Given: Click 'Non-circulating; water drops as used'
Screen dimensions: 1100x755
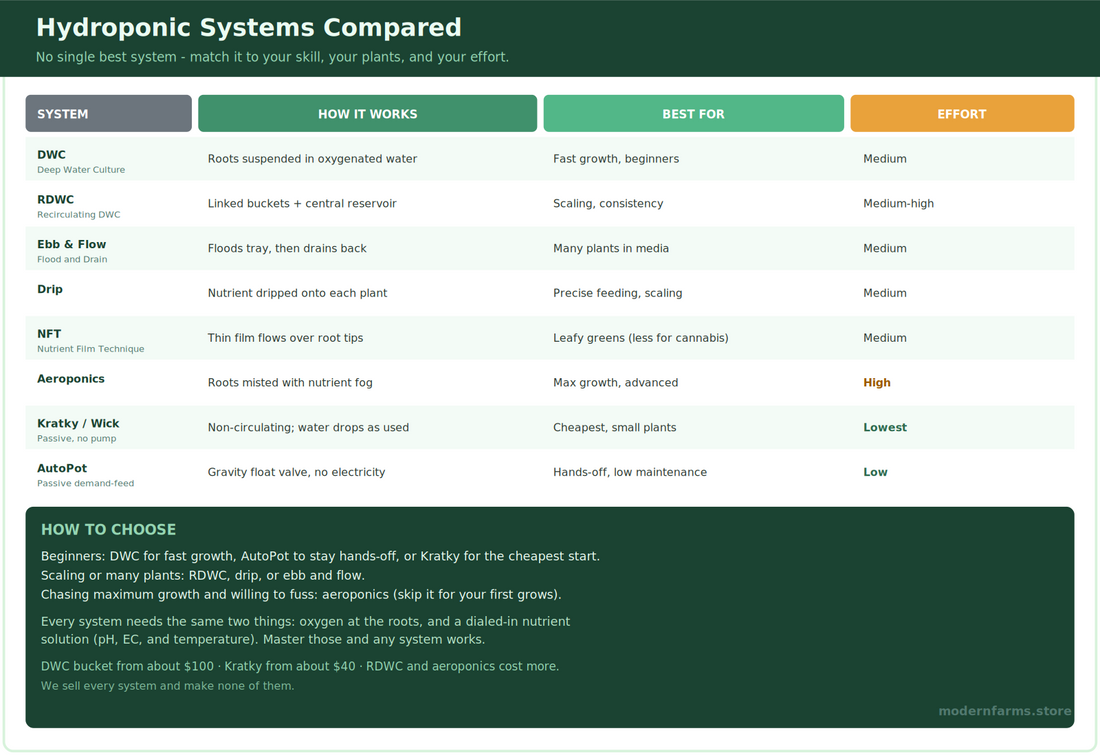Looking at the screenshot, I should 308,427.
